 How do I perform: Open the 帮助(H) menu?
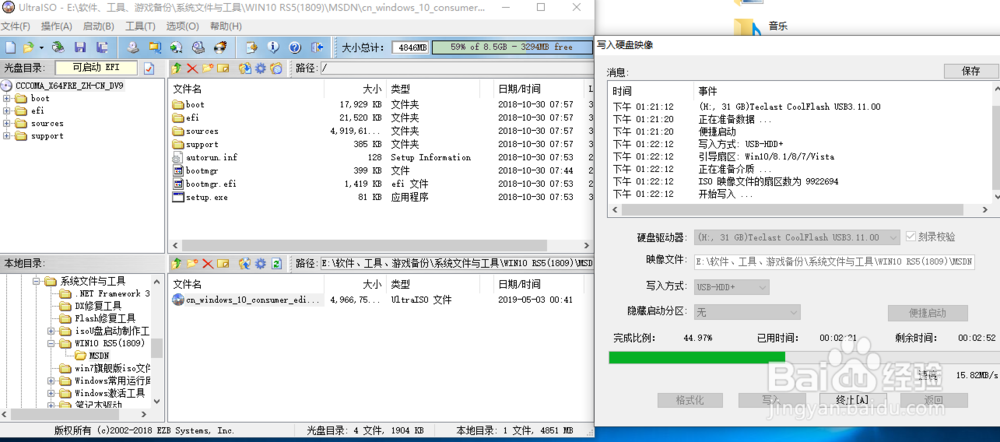pyautogui.click(x=225, y=26)
